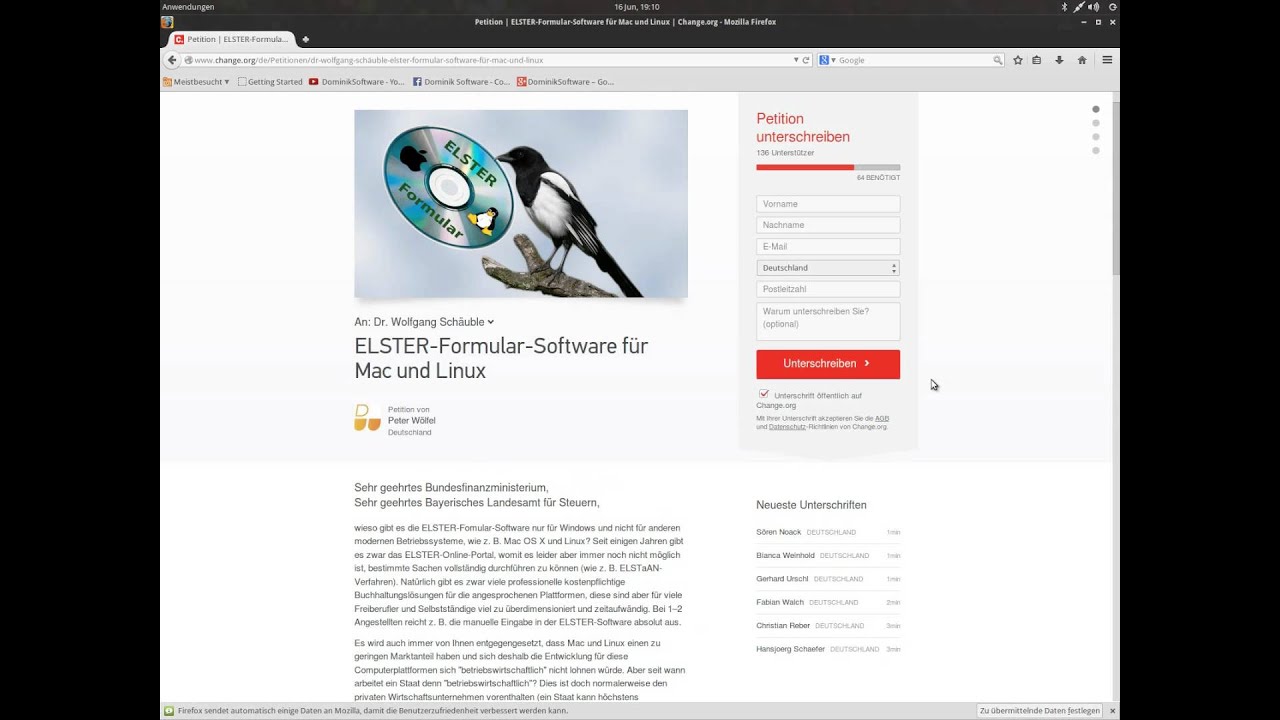Click the Bluetooth icon in the system tray
1280x720 pixels.
pyautogui.click(x=1064, y=6)
